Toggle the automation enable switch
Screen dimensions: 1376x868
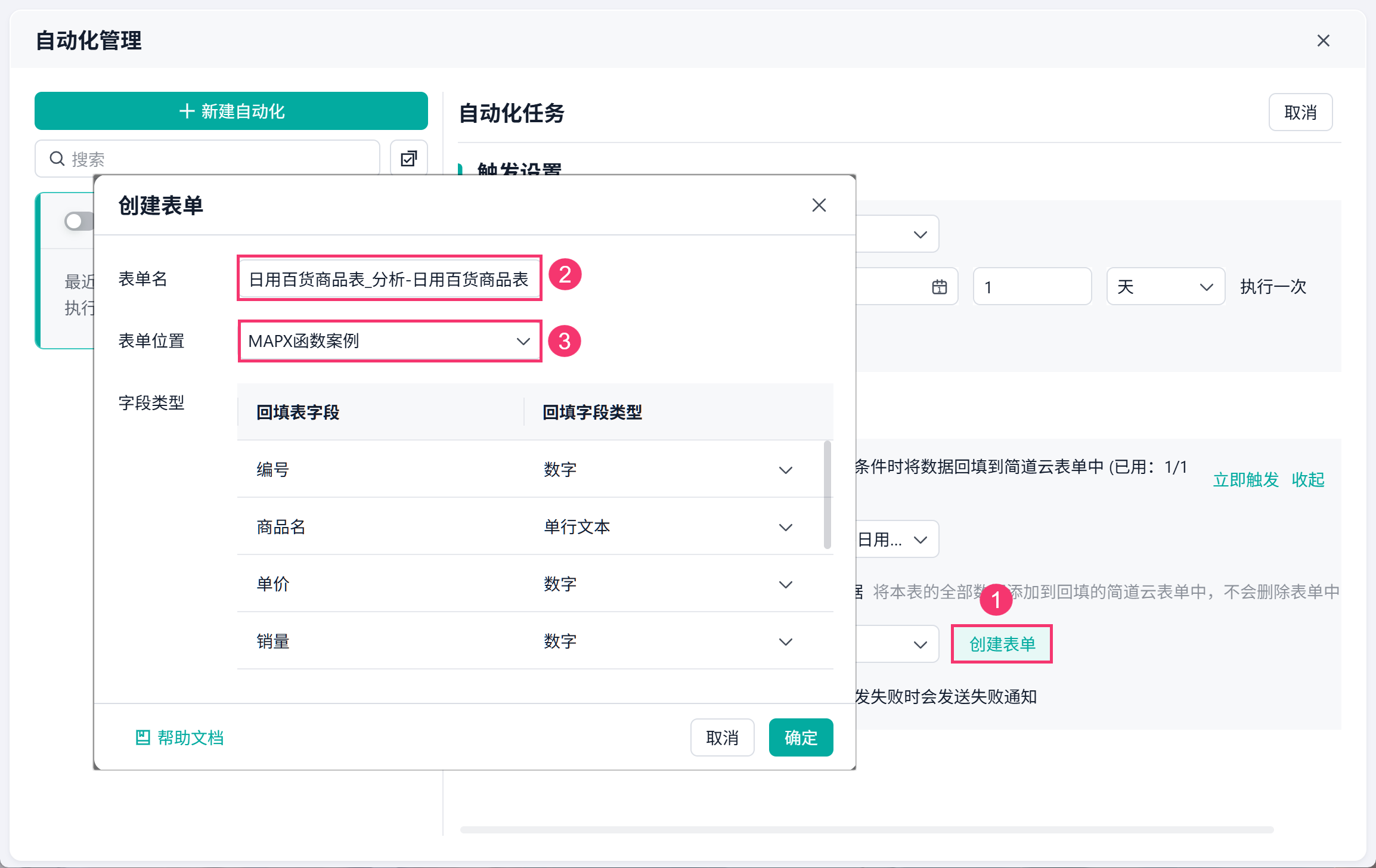point(80,221)
